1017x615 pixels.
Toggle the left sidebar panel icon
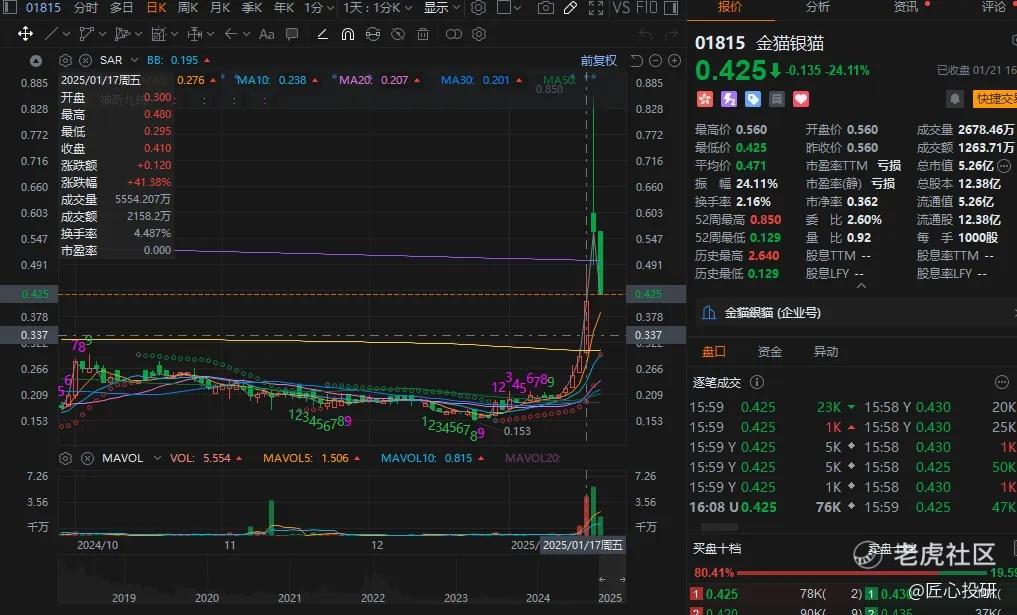click(10, 8)
